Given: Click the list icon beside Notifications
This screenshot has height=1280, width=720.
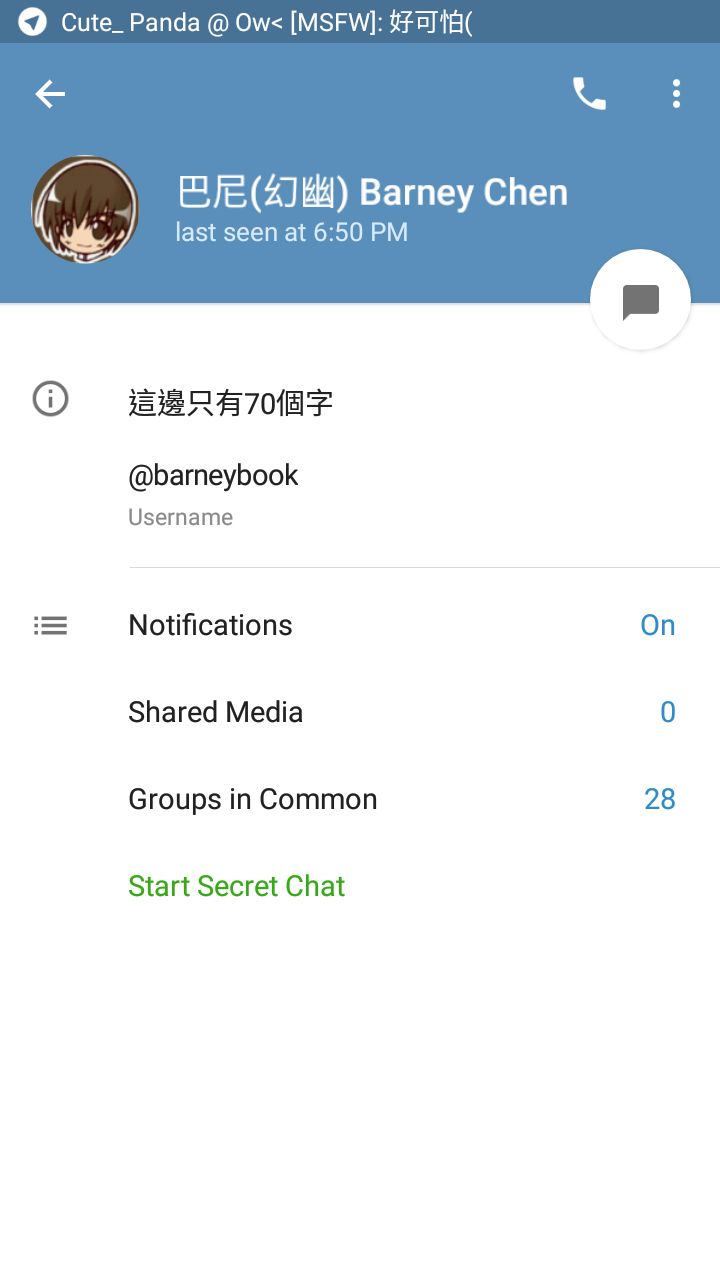Looking at the screenshot, I should (50, 626).
